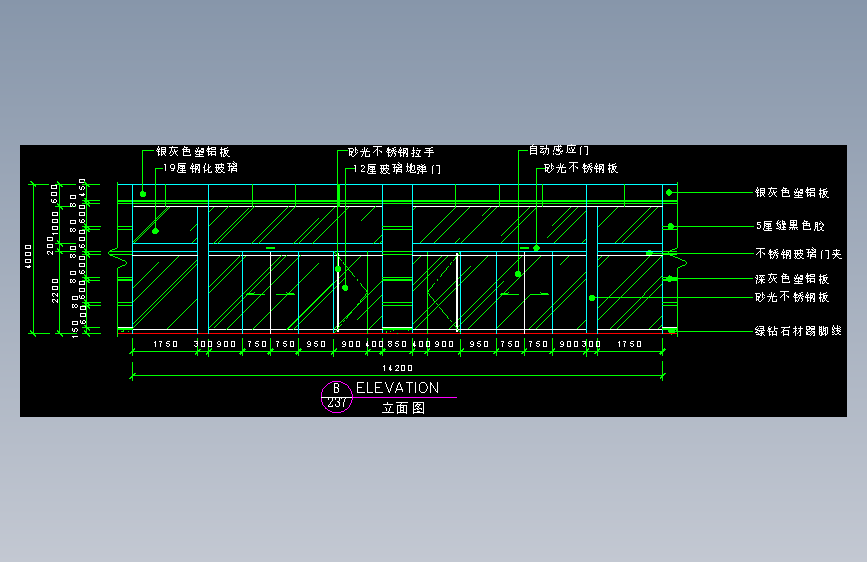Select the 150 vertical dimension value
Viewport: 867px width, 562px height.
click(75, 329)
